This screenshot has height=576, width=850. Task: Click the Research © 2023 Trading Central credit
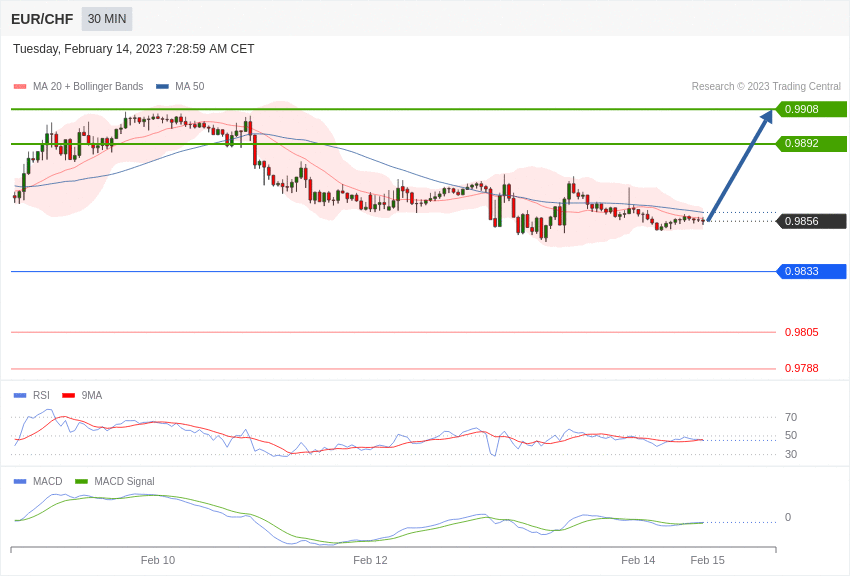(766, 86)
